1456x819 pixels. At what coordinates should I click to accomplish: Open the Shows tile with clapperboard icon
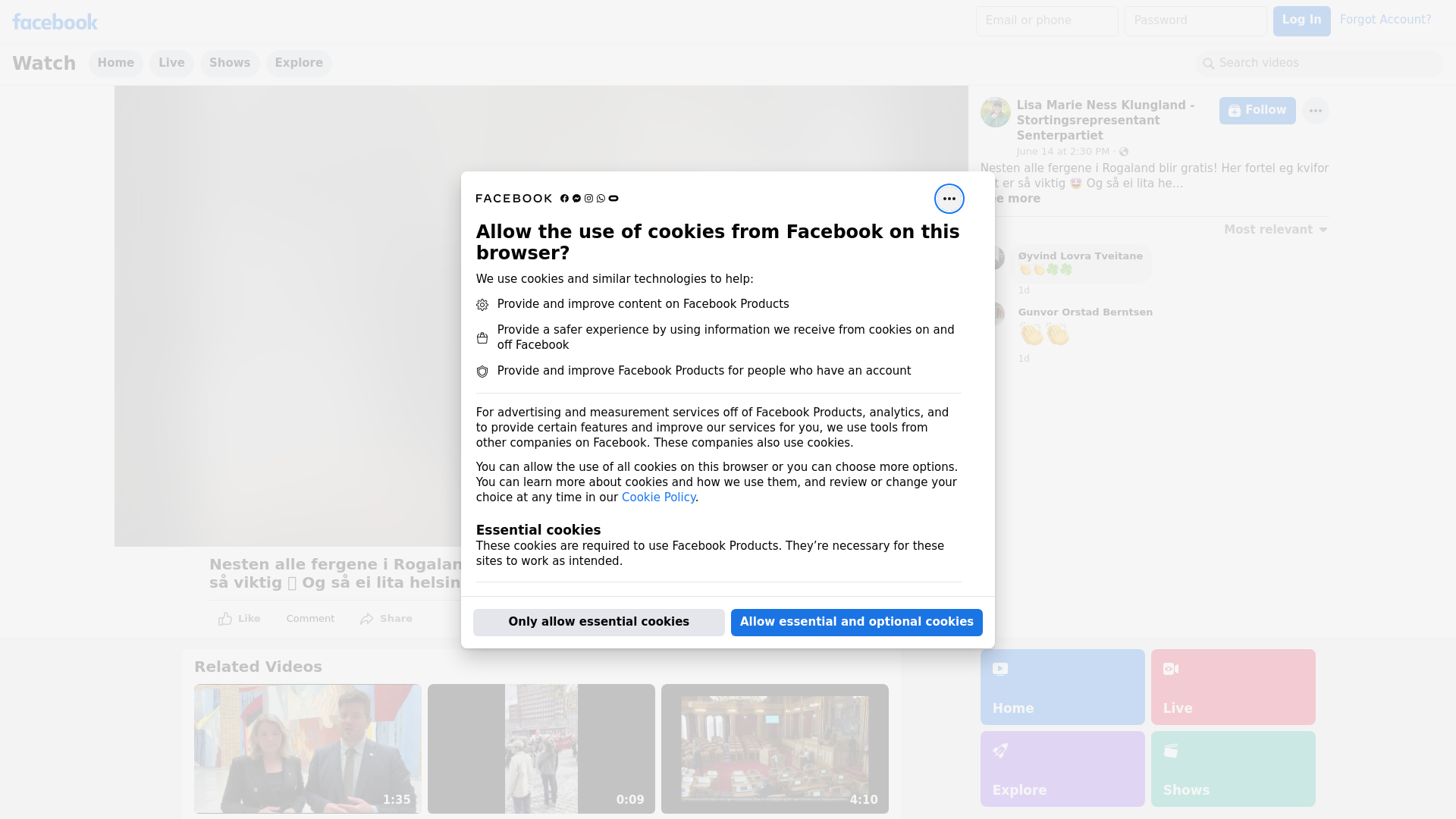(1233, 769)
